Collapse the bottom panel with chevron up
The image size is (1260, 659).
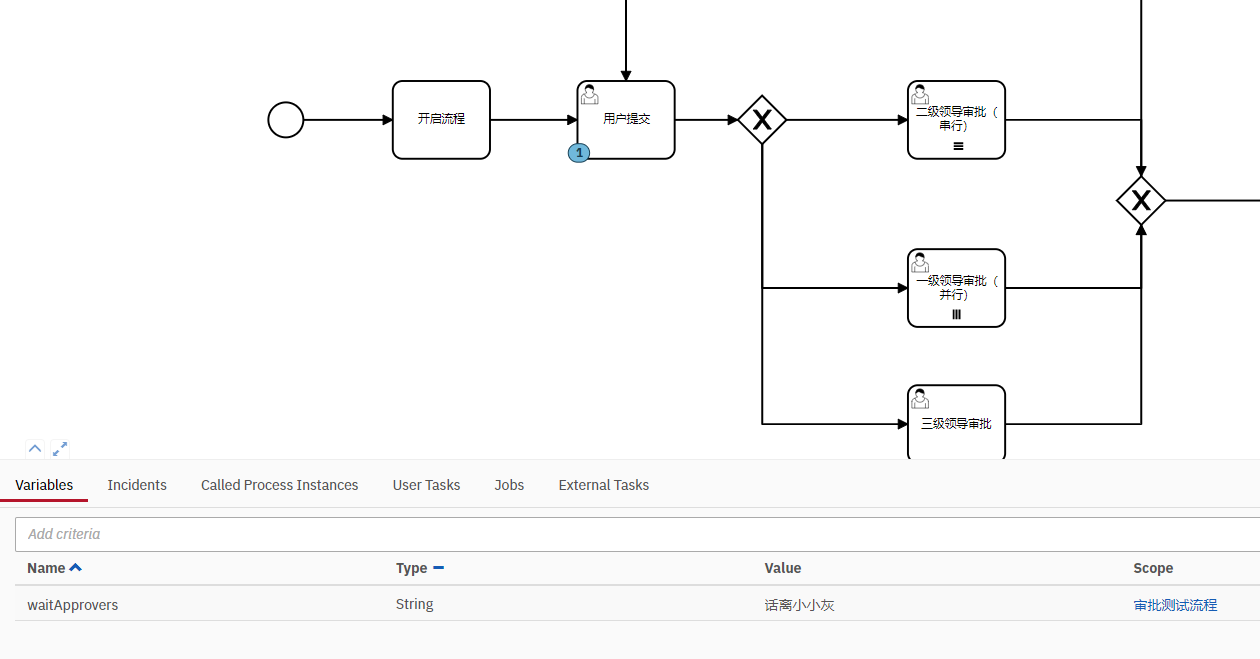point(35,449)
